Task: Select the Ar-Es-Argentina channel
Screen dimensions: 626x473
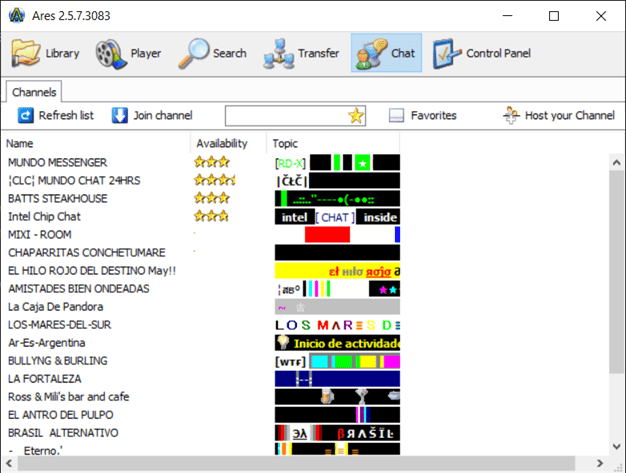Action: pyautogui.click(x=47, y=342)
